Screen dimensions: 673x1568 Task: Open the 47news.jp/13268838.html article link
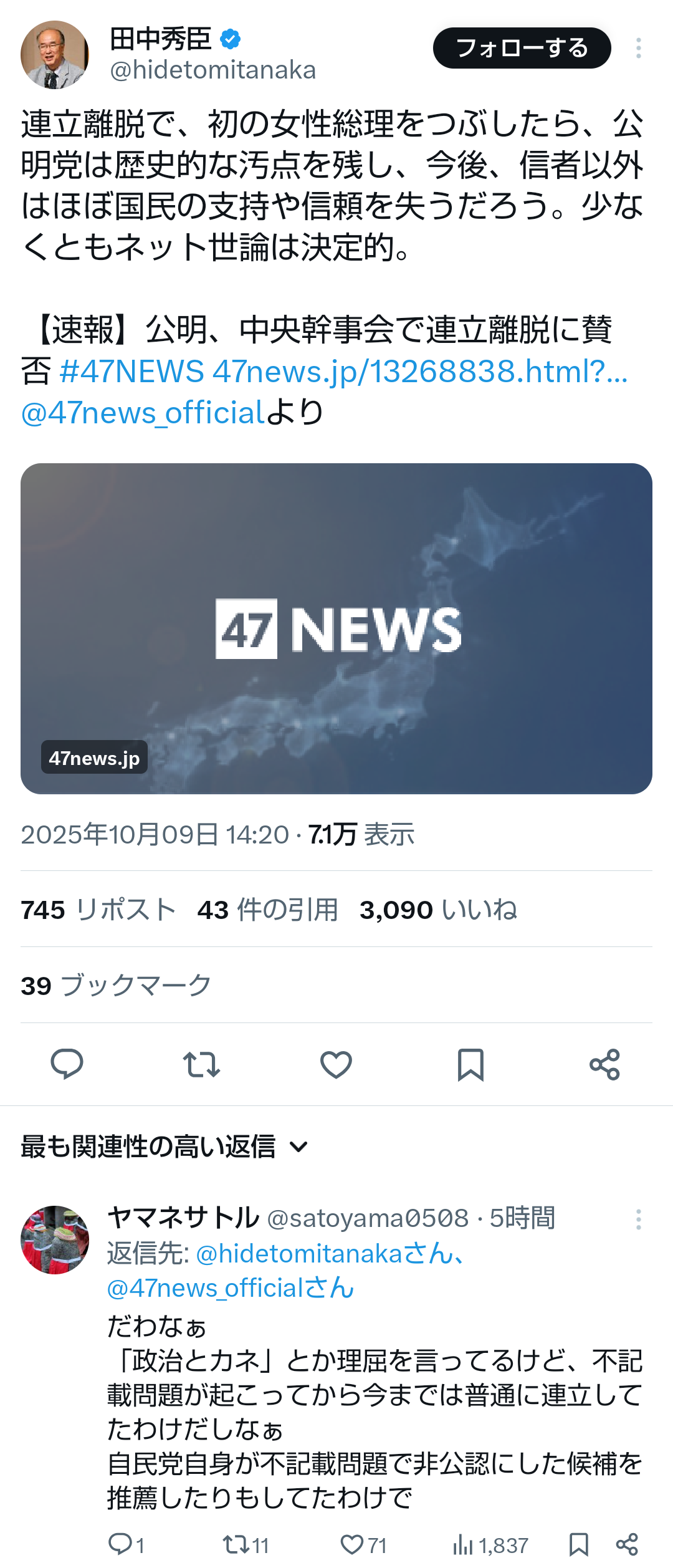(420, 371)
